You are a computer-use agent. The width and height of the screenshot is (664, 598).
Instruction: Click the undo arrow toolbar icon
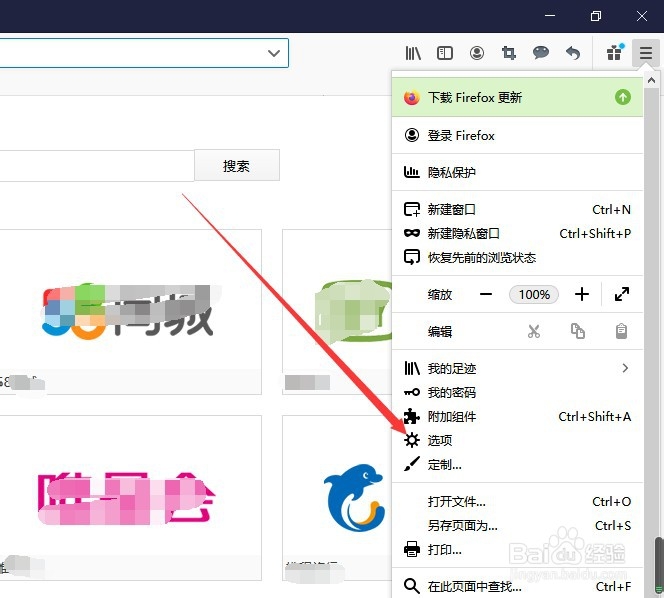point(573,53)
